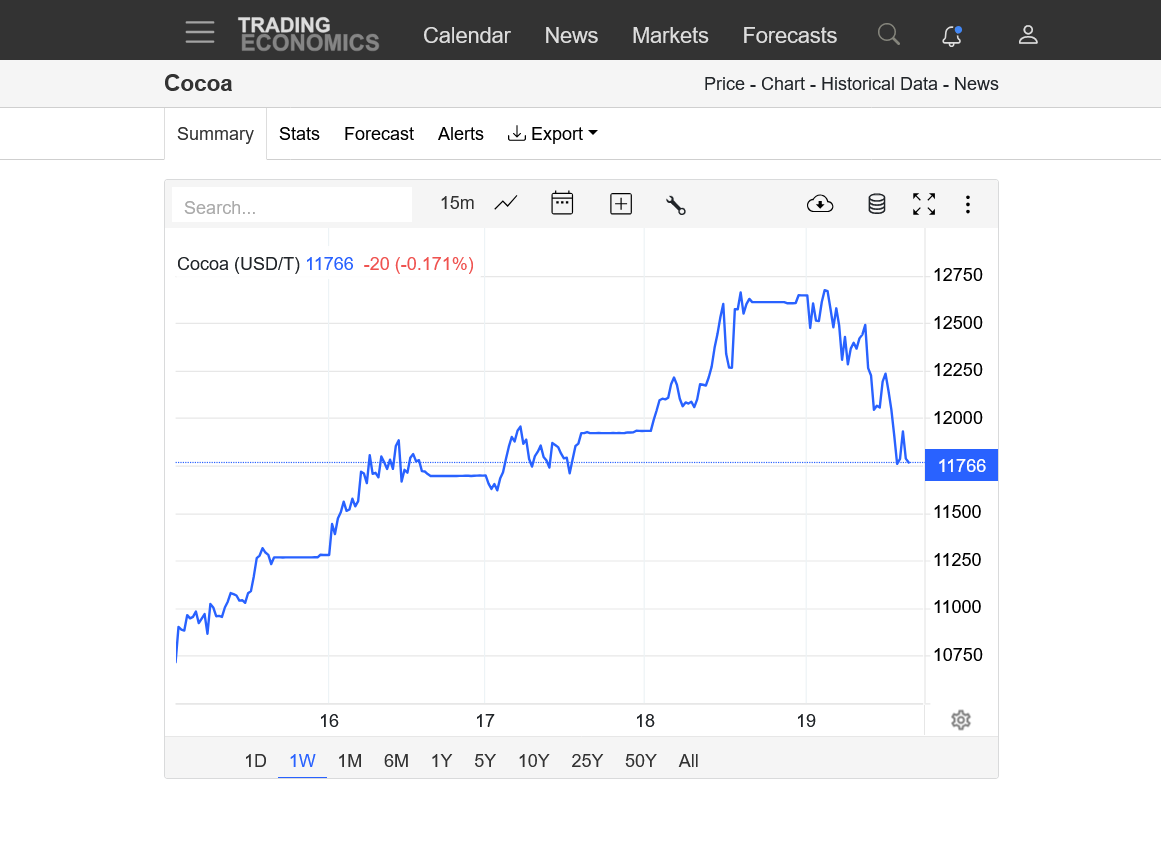
Task: Click the search magnifier icon
Action: pos(888,35)
